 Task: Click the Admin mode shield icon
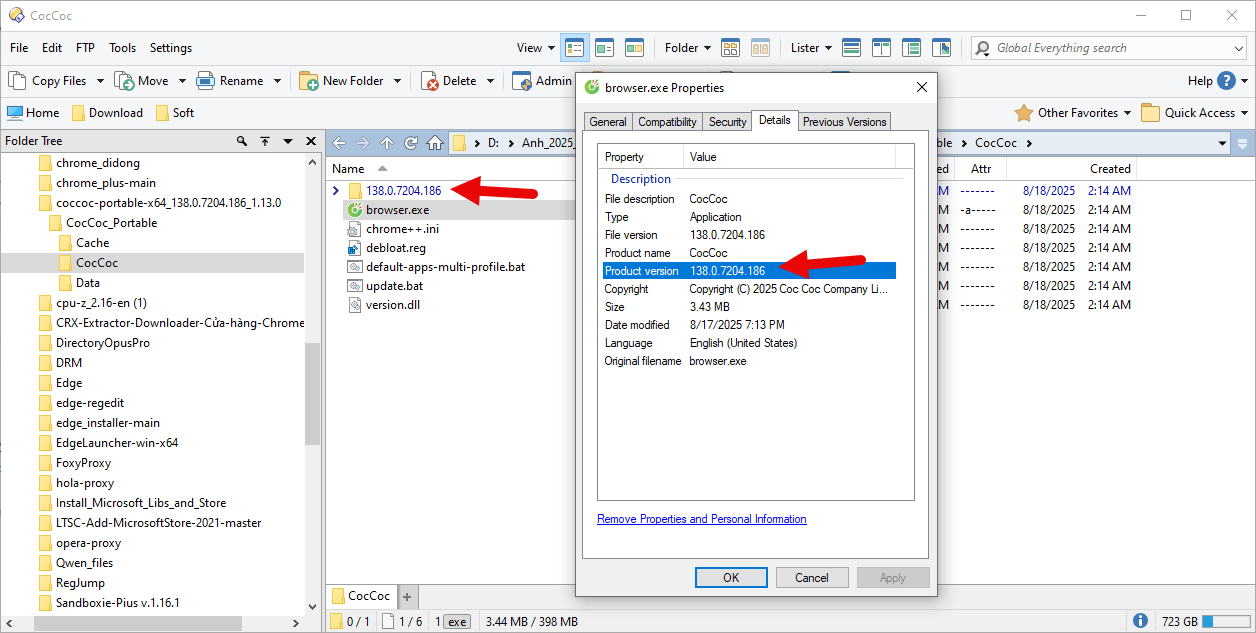point(521,80)
